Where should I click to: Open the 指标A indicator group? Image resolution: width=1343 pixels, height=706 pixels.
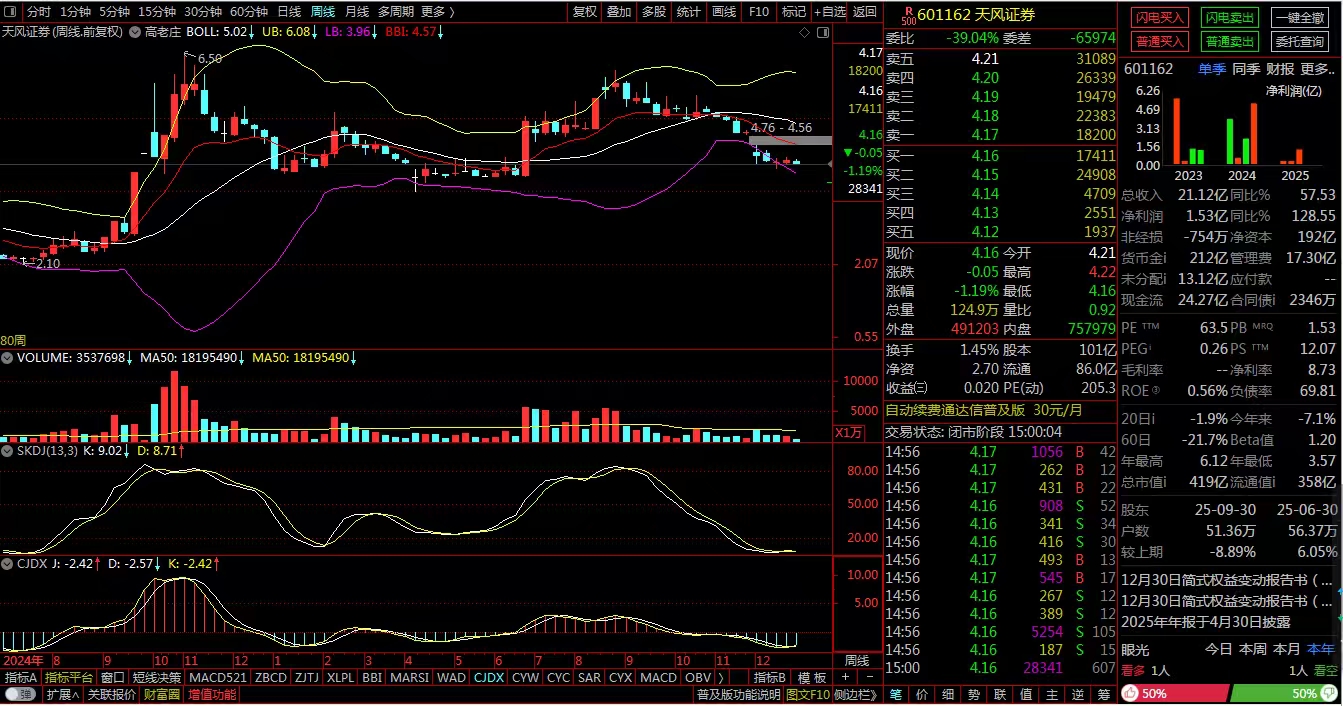tap(20, 677)
